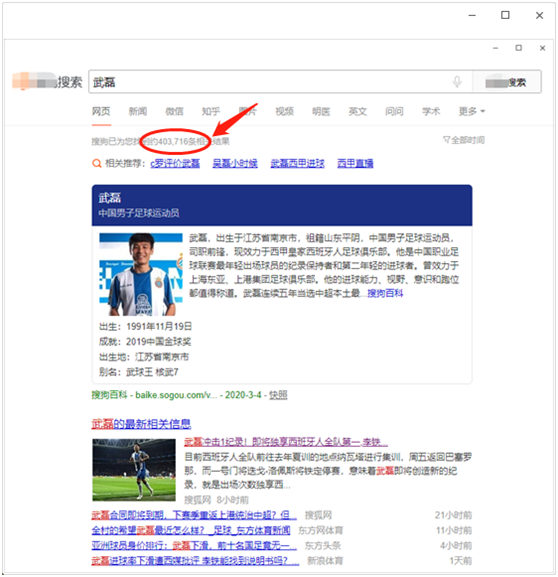The height and width of the screenshot is (577, 558).
Task: Open news link 全村的希望武磊最近怎么样
Action: pos(191,530)
